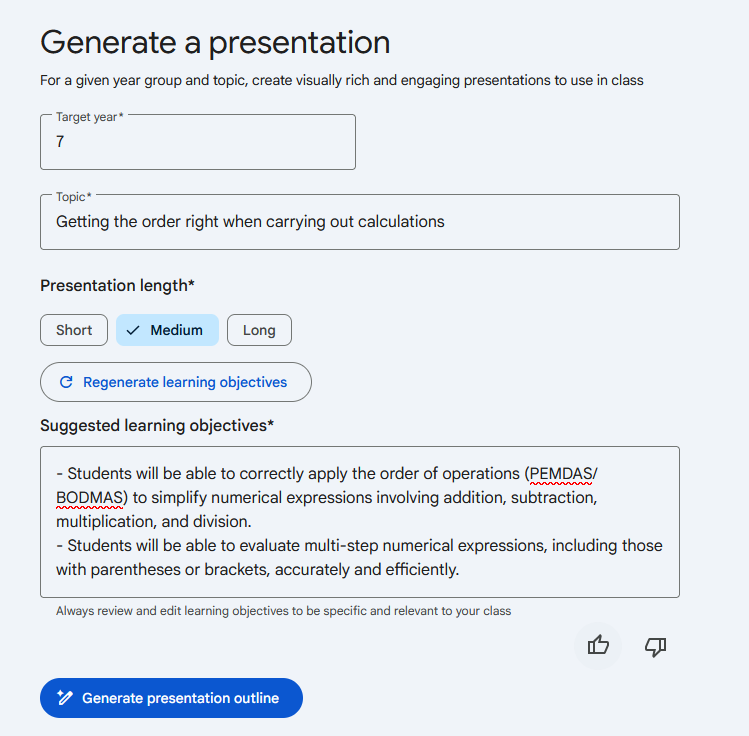Click the underlined word BODMAS

(x=90, y=498)
